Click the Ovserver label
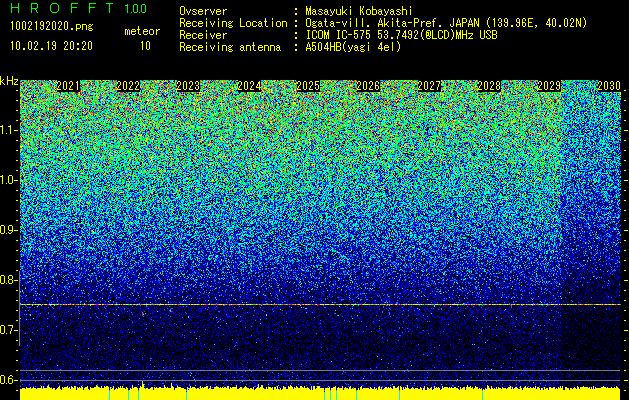The width and height of the screenshot is (629, 400). point(203,11)
